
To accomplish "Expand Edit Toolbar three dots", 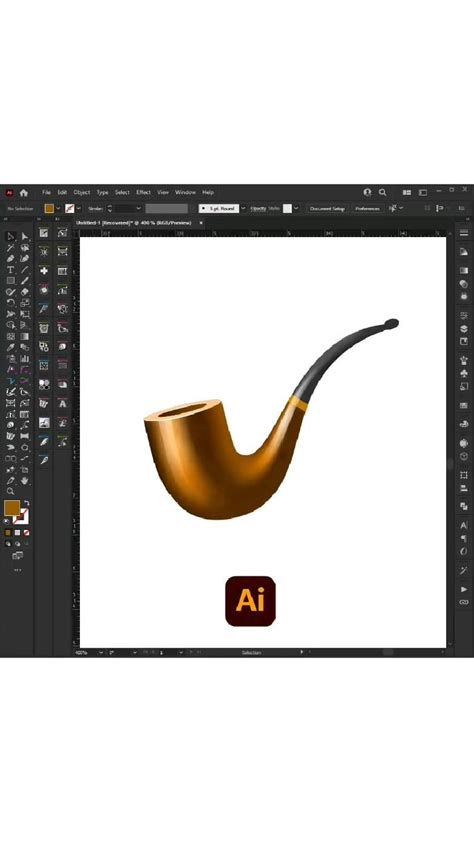I will [18, 570].
